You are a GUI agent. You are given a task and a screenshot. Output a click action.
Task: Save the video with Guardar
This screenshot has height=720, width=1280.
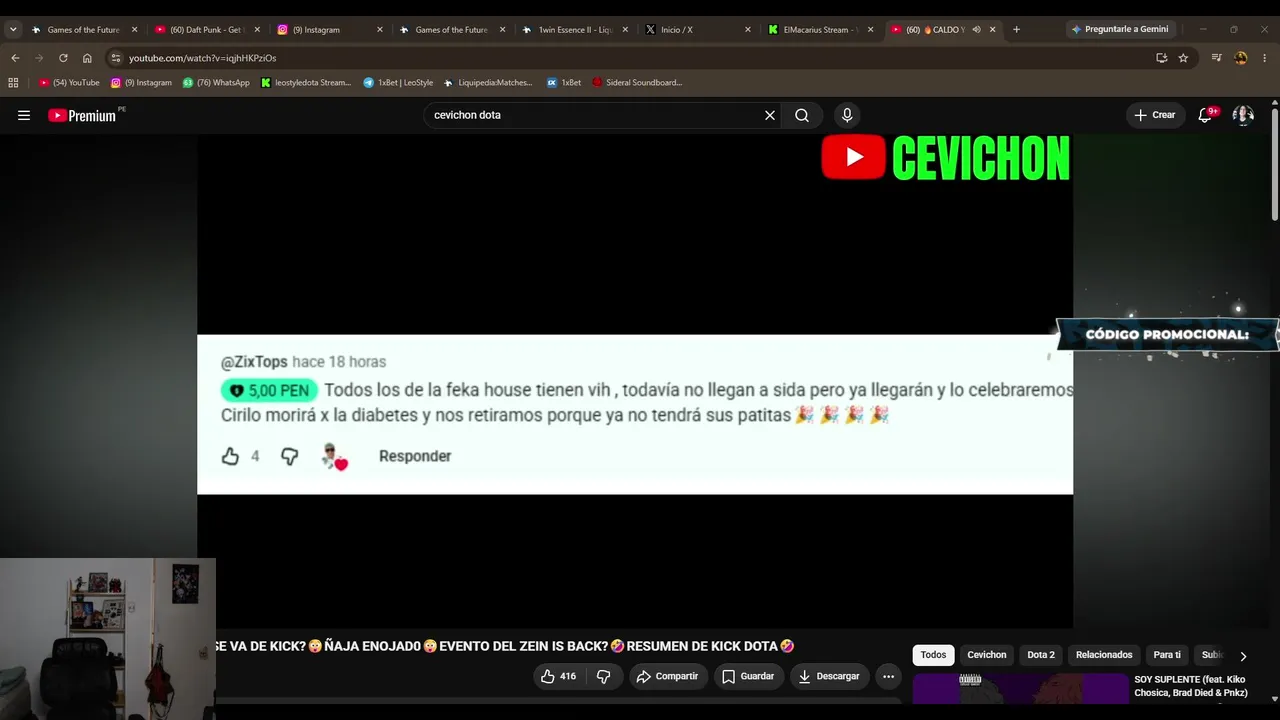tap(748, 676)
